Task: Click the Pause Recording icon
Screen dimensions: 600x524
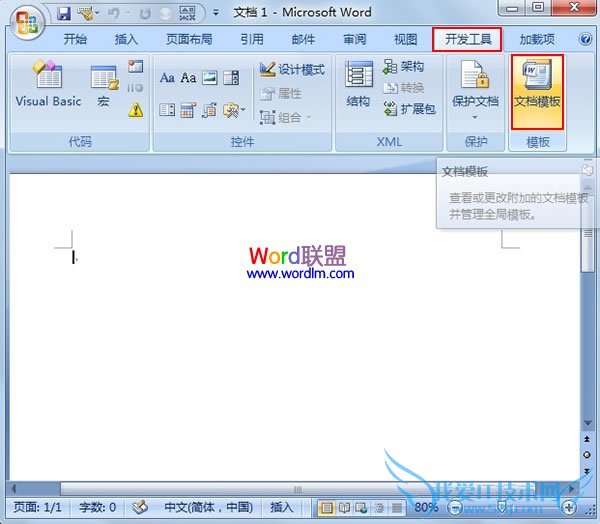Action: 135,88
